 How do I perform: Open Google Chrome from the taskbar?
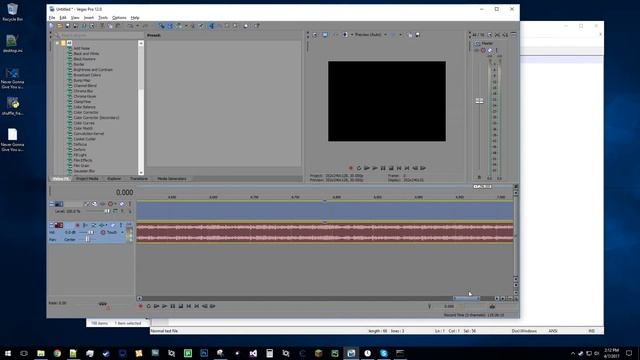(x=57, y=353)
